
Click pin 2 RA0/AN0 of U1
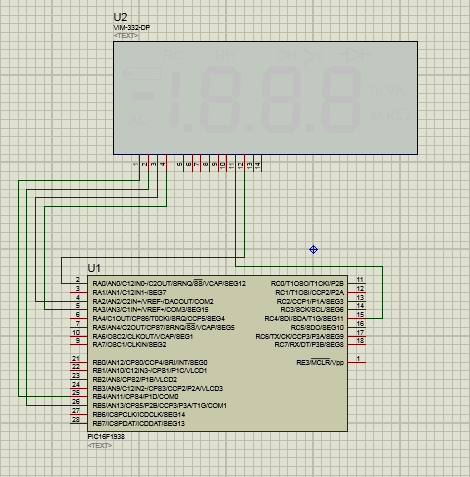tap(79, 283)
